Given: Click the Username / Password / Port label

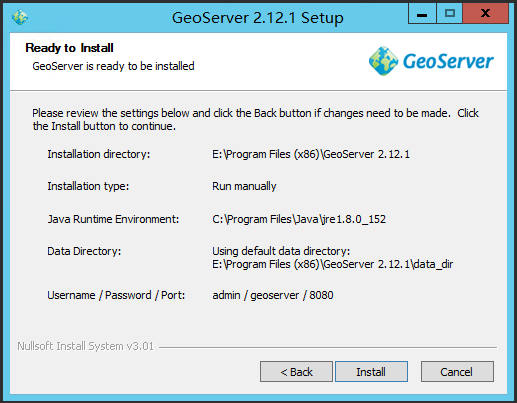Looking at the screenshot, I should click(x=116, y=295).
